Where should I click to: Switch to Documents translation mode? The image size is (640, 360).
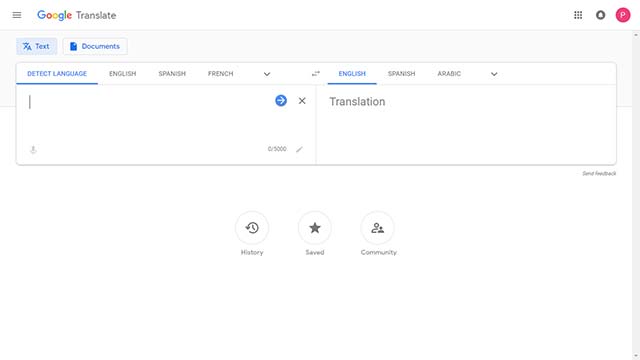pyautogui.click(x=95, y=47)
